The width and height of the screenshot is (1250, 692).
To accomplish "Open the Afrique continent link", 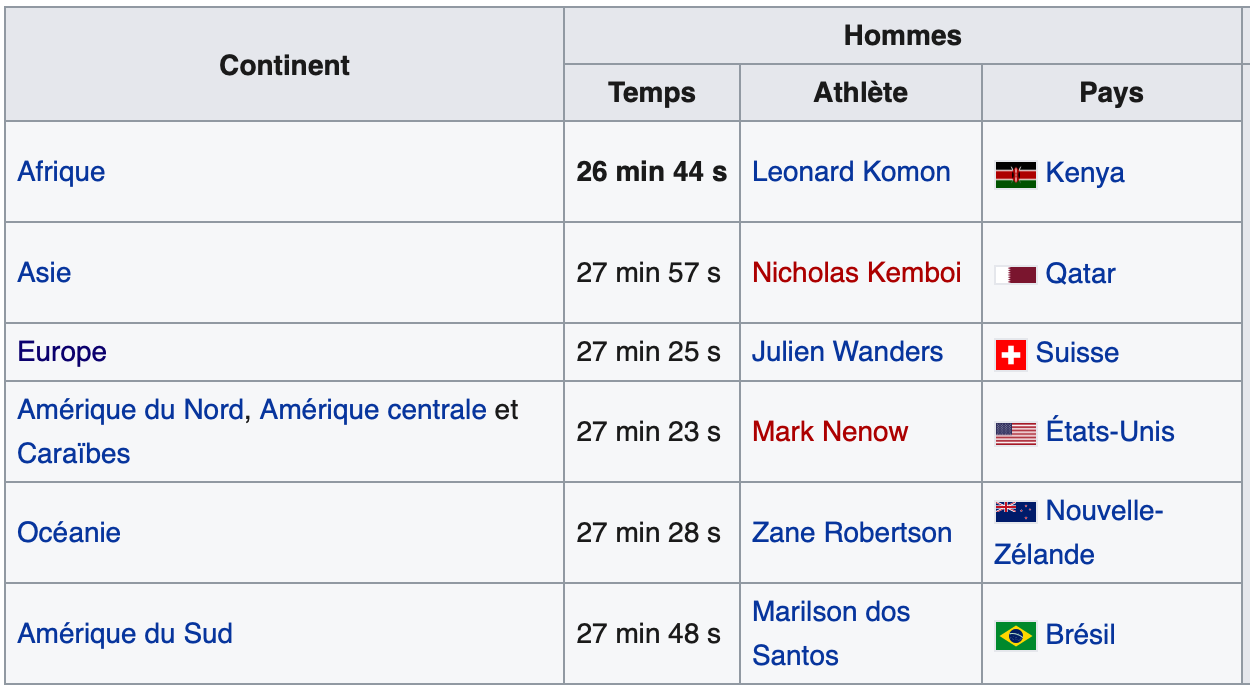I will [61, 172].
